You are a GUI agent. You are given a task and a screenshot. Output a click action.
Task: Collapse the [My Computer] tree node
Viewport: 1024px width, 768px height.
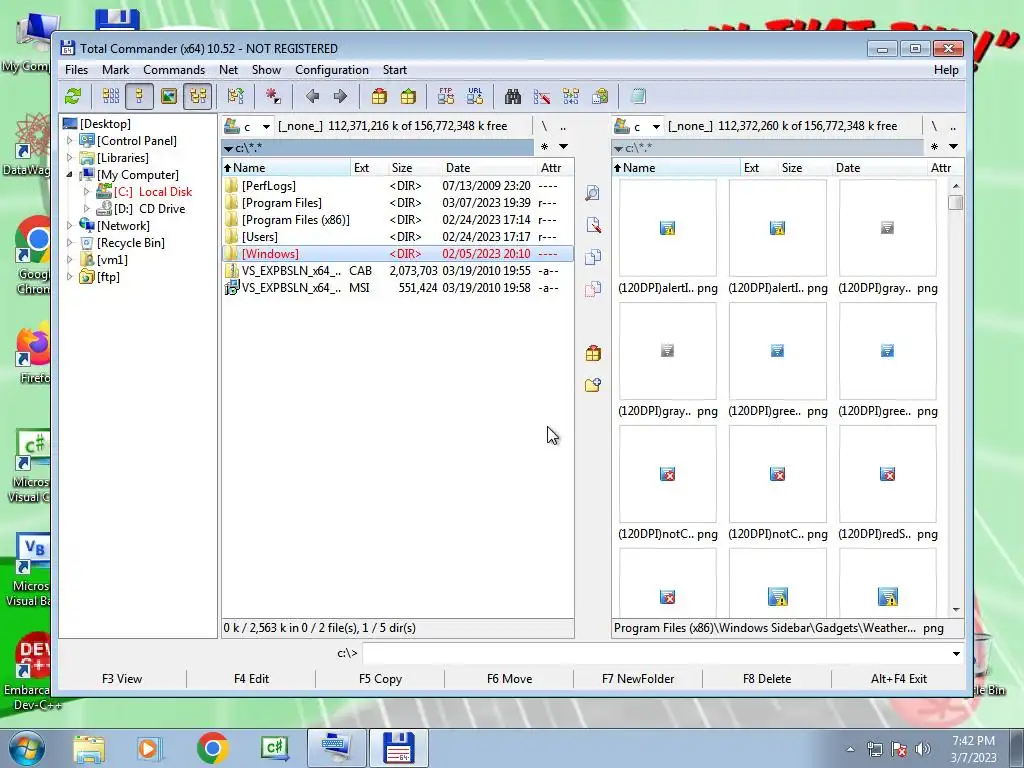(70, 174)
